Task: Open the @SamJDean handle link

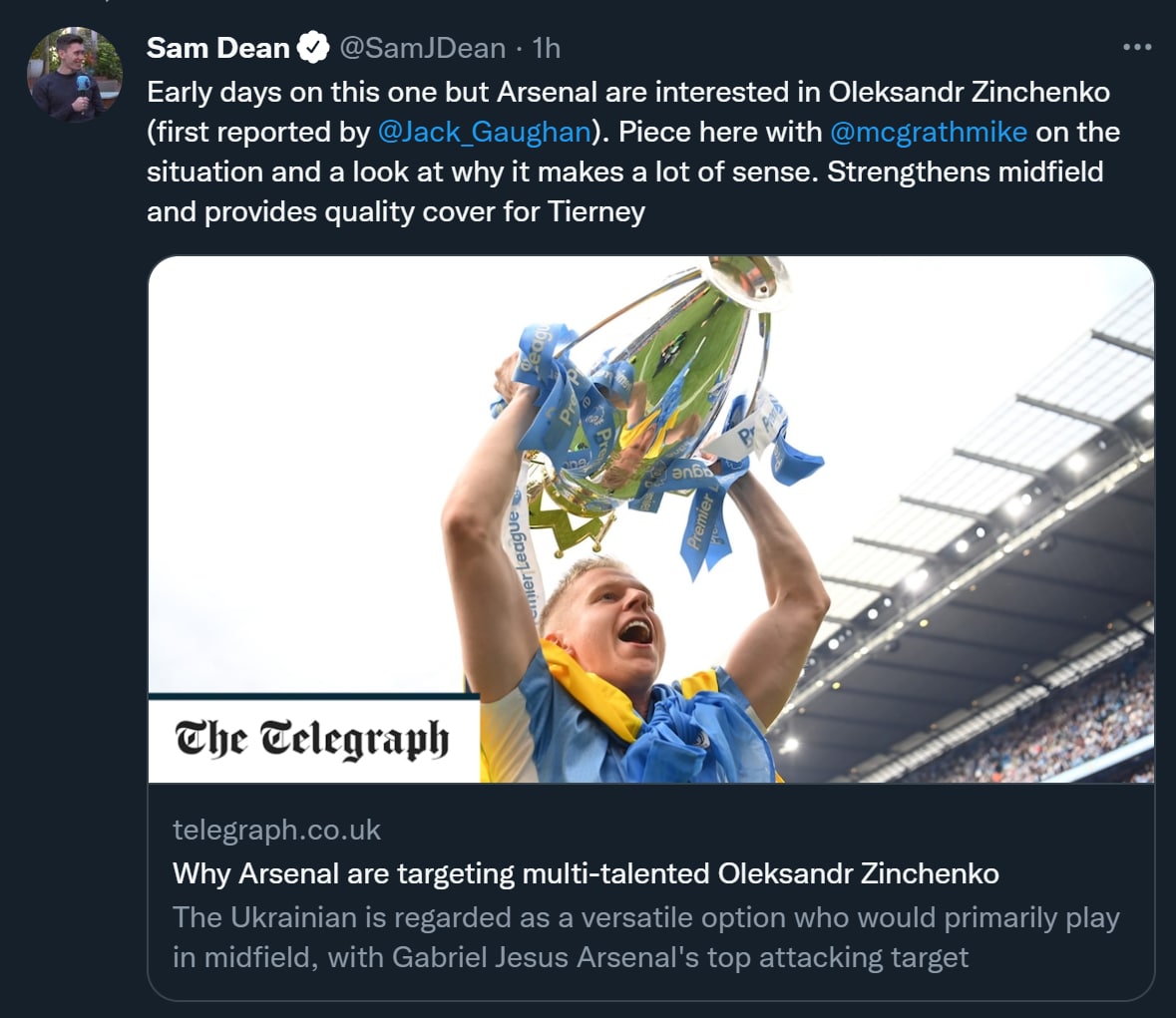Action: [x=421, y=48]
